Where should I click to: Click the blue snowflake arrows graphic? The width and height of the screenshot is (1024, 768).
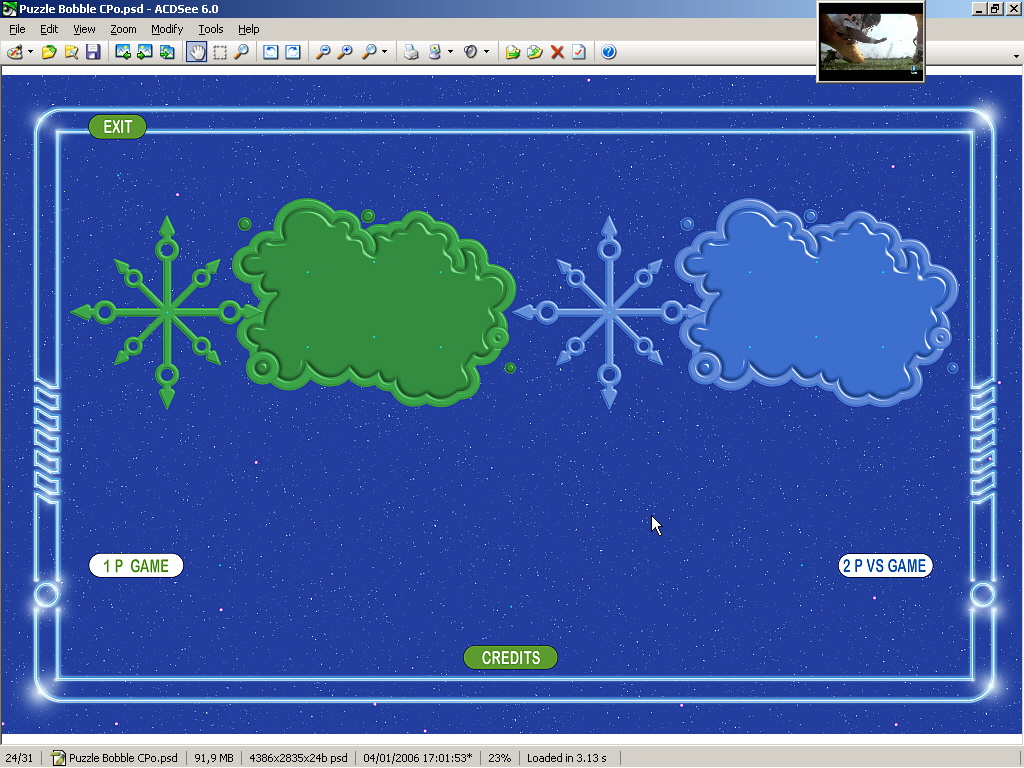point(609,312)
